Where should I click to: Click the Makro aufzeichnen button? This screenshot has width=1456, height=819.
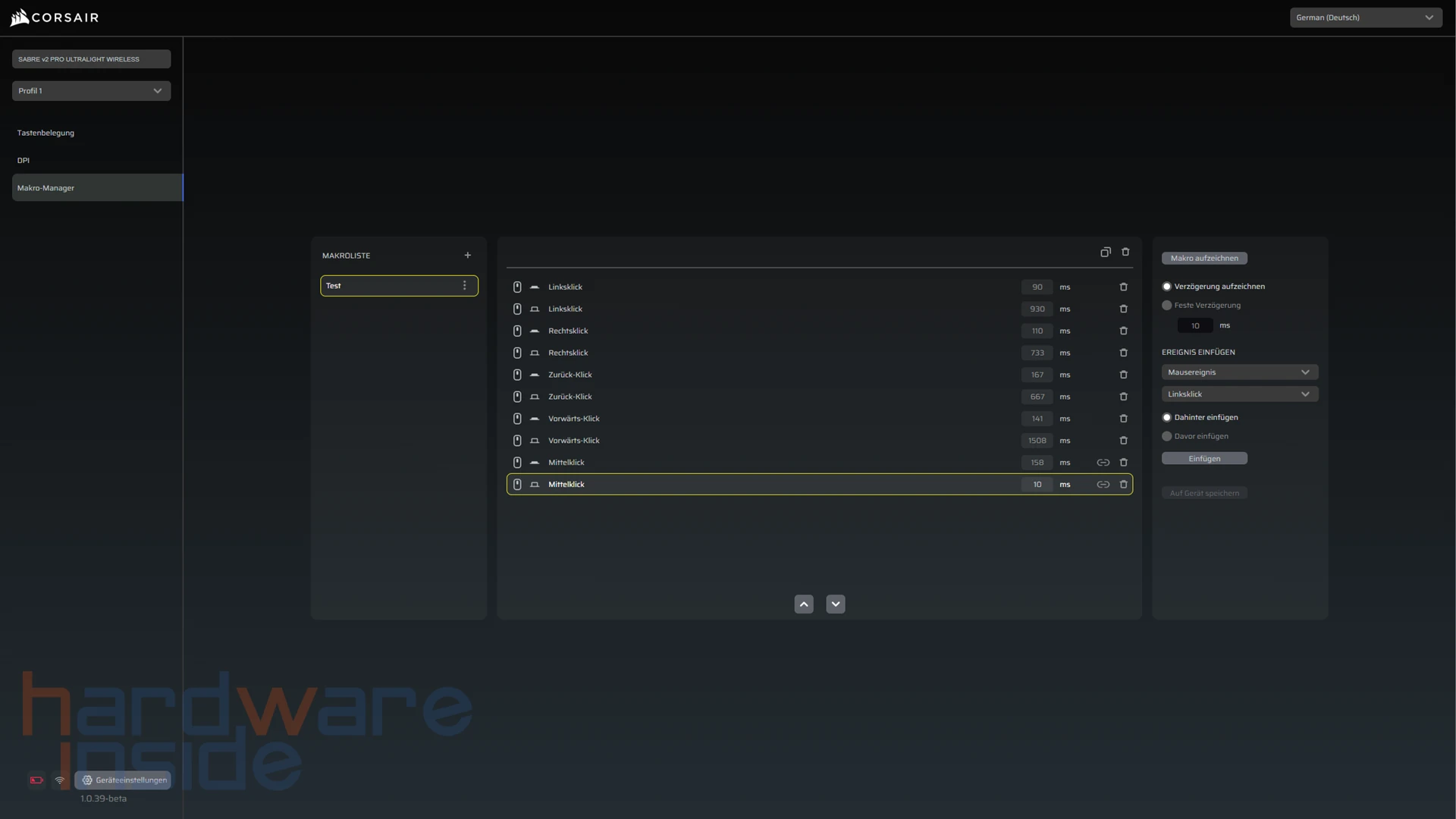click(x=1204, y=259)
